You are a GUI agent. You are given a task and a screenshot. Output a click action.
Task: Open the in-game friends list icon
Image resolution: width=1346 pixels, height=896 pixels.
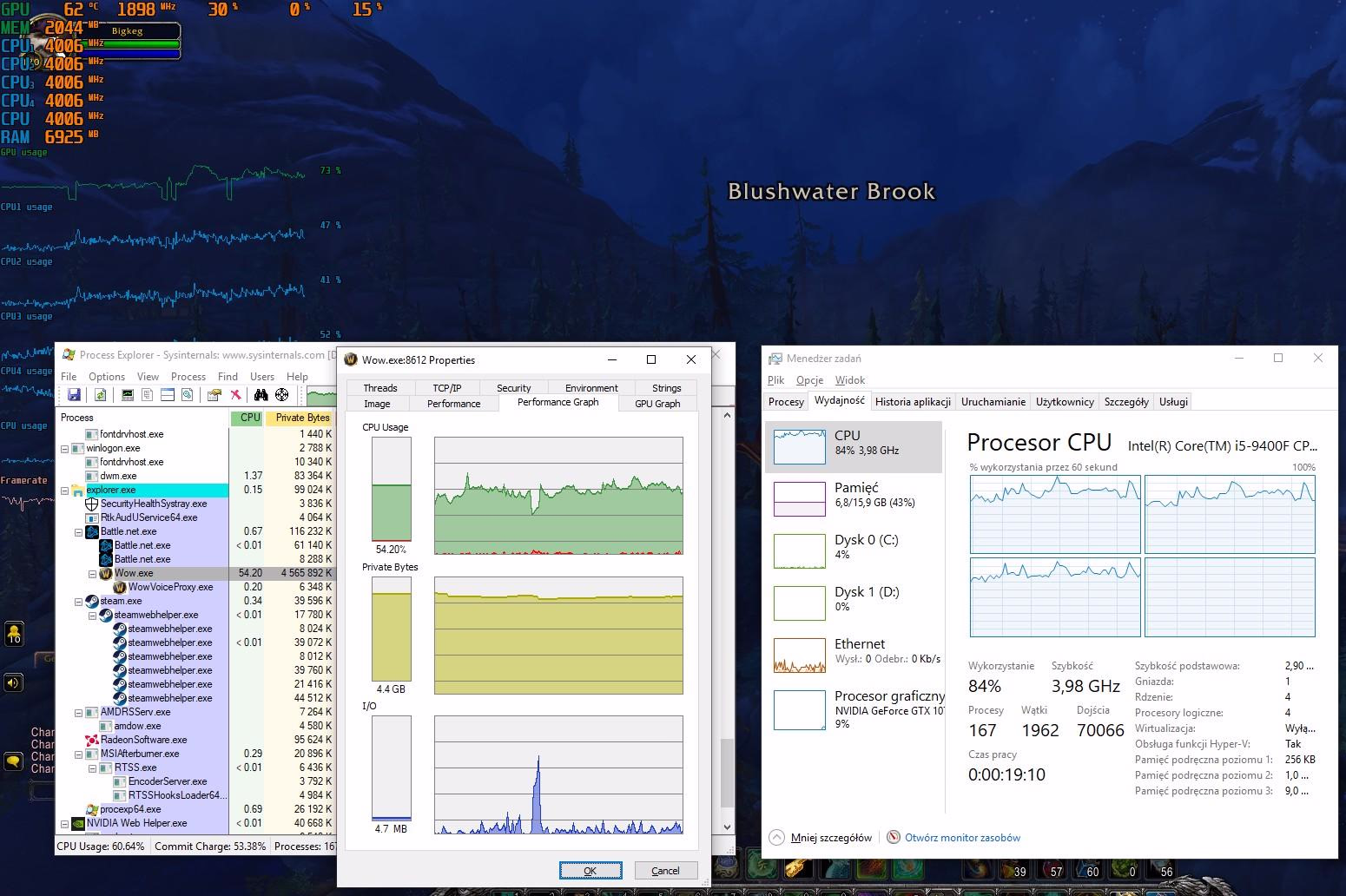coord(13,634)
